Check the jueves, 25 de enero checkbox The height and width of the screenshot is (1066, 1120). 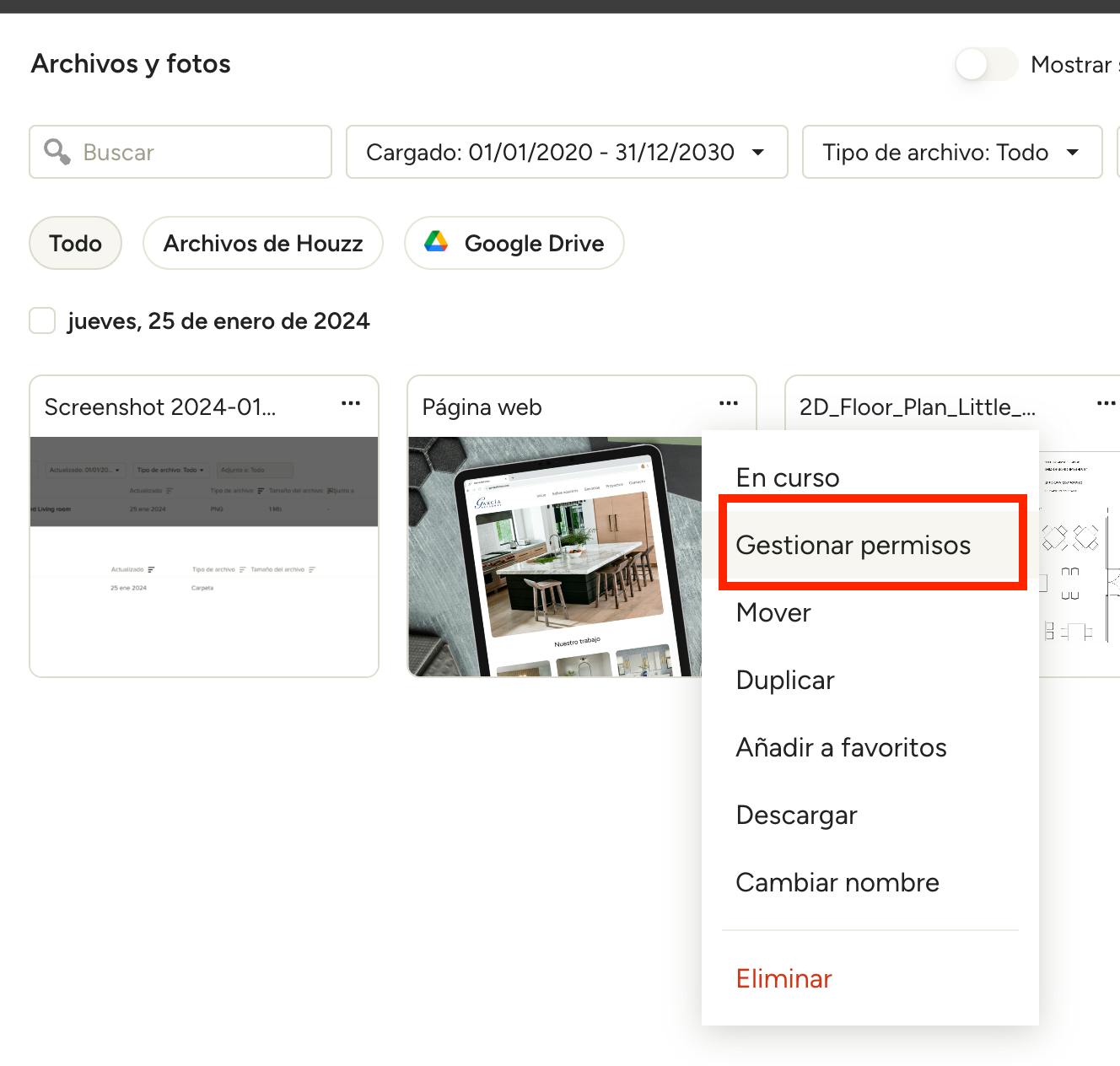pos(42,320)
